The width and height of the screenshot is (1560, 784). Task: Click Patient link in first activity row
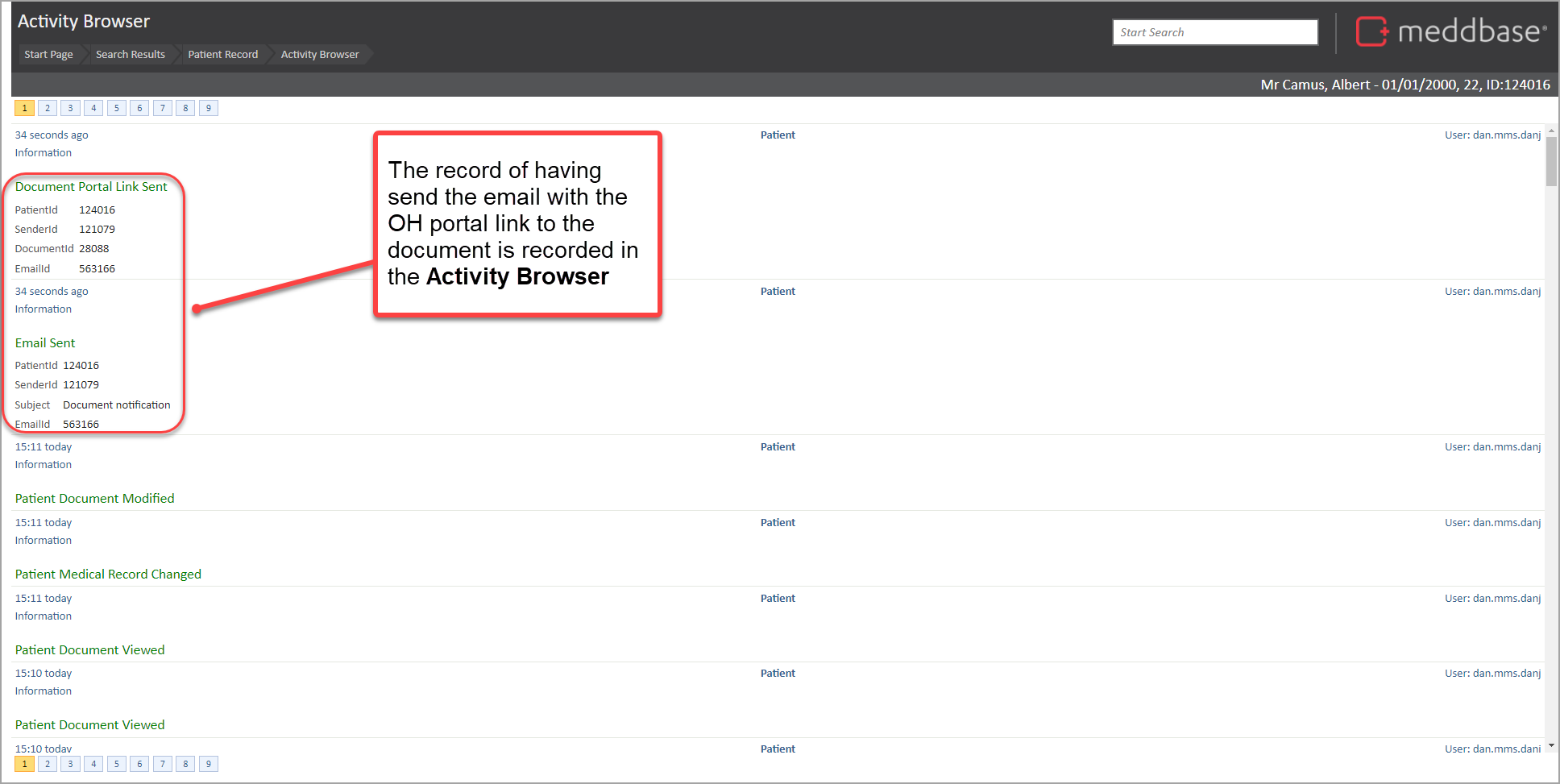[x=777, y=135]
